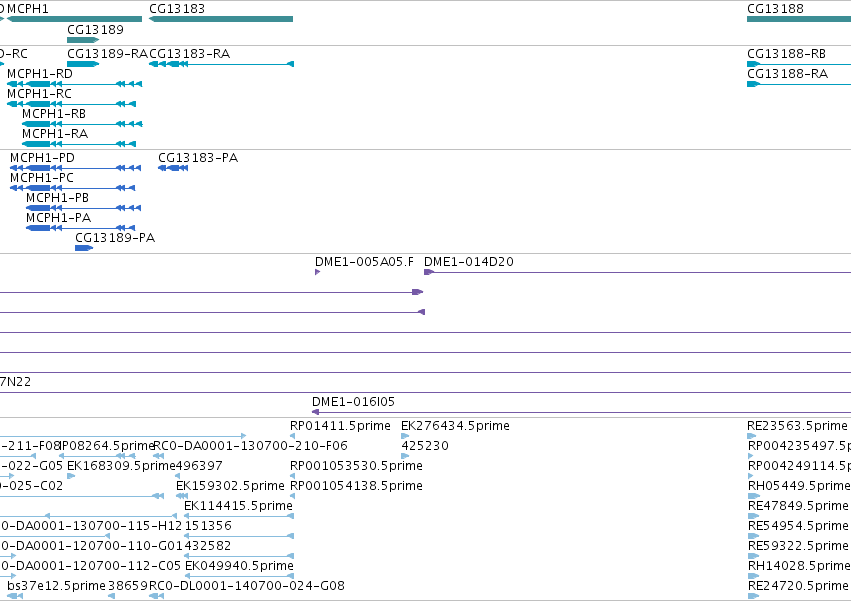Select the RC0-DL0001-140700-024-G08 EST label
The width and height of the screenshot is (851, 601).
[x=247, y=586]
